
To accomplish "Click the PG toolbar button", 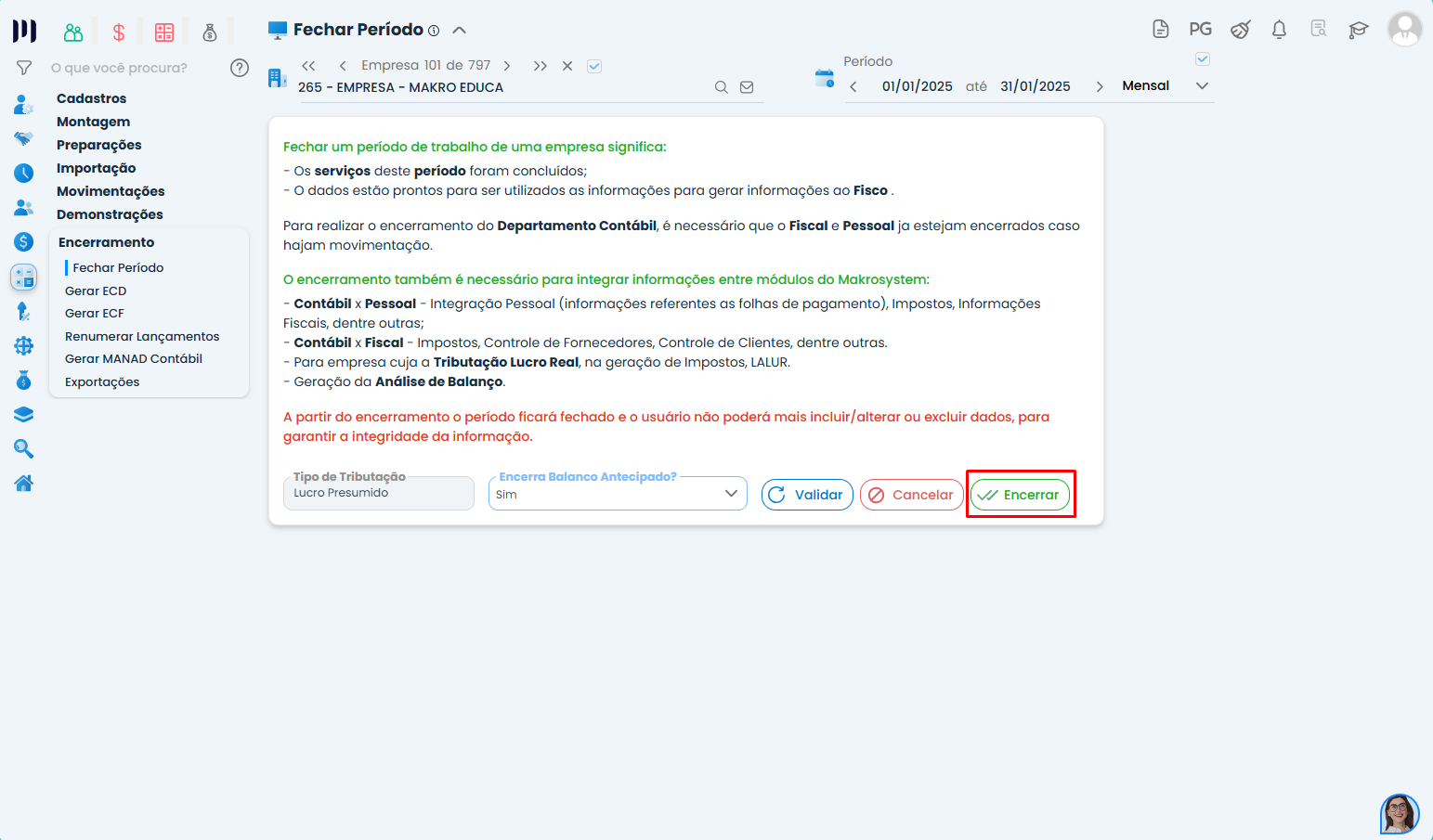I will click(x=1201, y=30).
